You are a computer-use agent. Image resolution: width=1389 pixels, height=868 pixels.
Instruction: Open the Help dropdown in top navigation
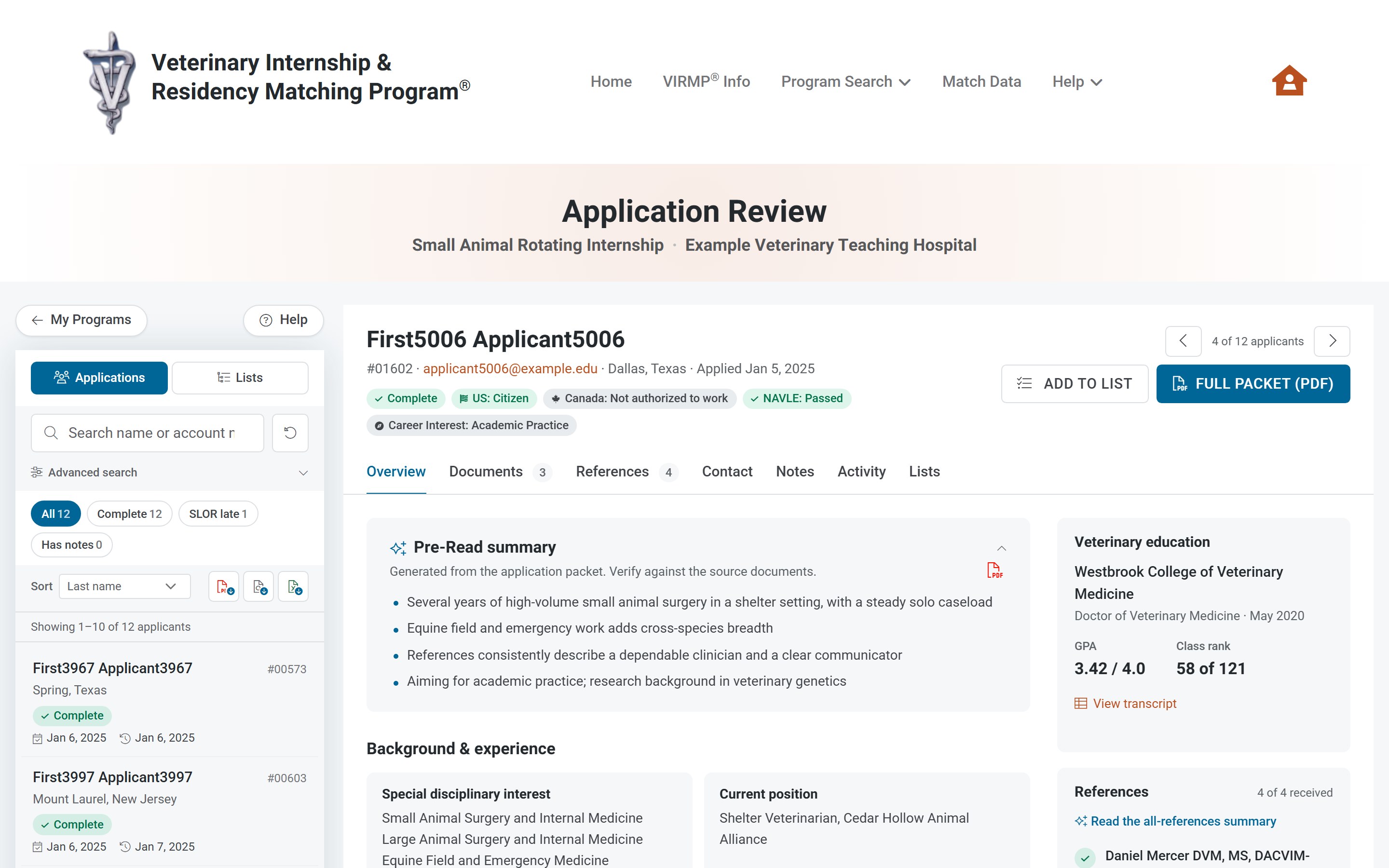(1077, 81)
